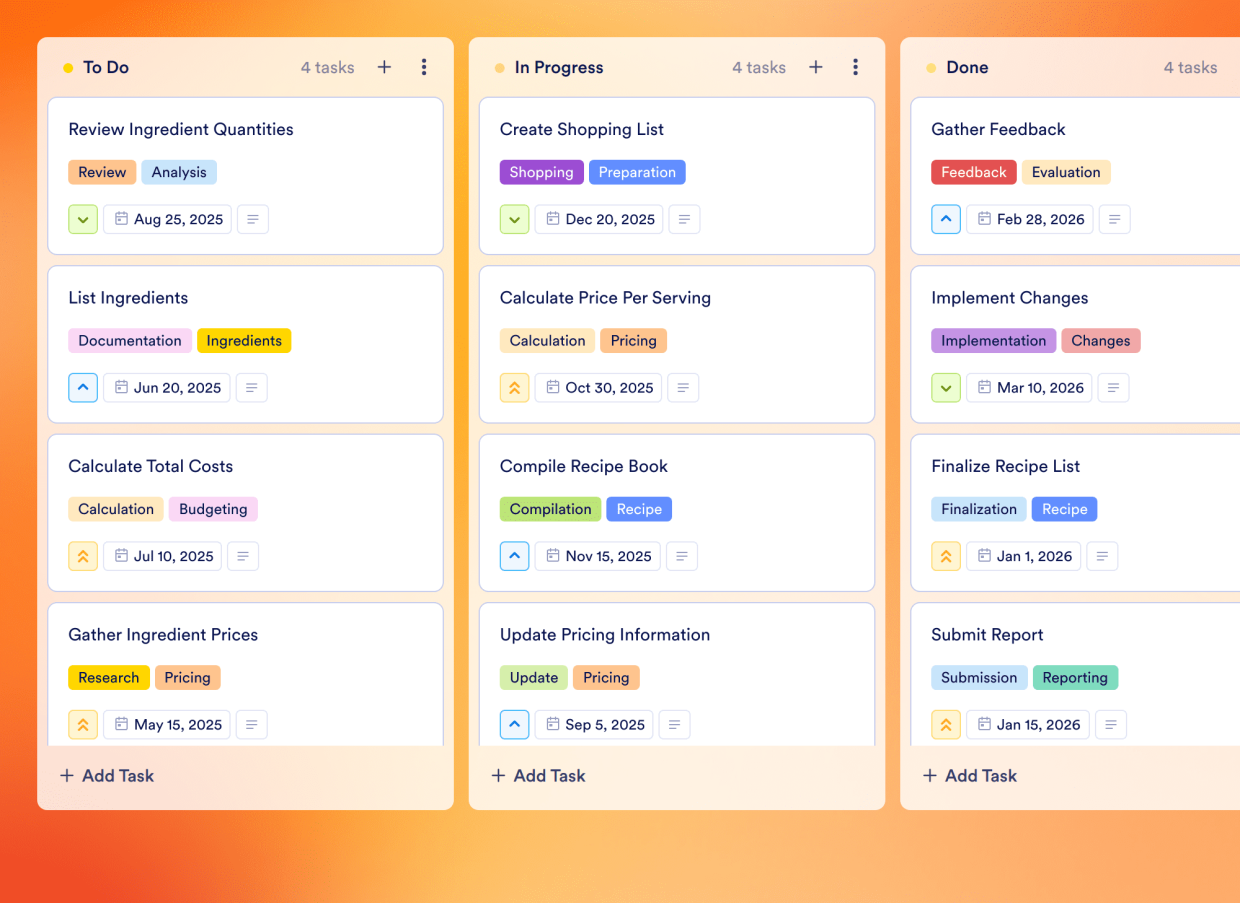Click the calendar icon on Submit Report
Viewport: 1240px width, 903px height.
pyautogui.click(x=985, y=724)
